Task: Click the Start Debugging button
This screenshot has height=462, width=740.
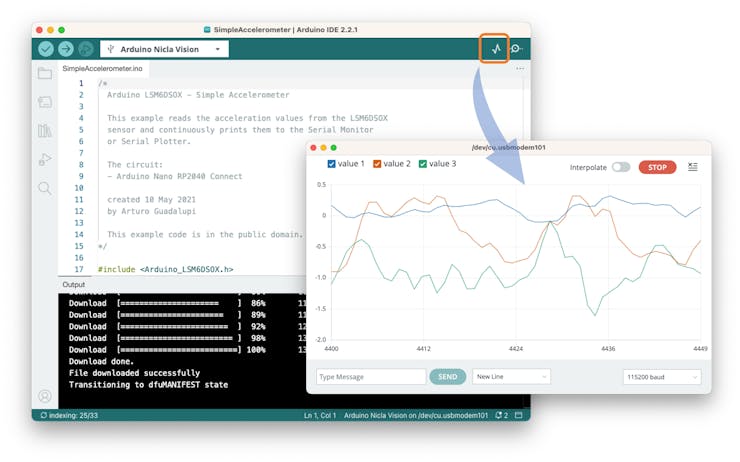Action: pos(86,49)
